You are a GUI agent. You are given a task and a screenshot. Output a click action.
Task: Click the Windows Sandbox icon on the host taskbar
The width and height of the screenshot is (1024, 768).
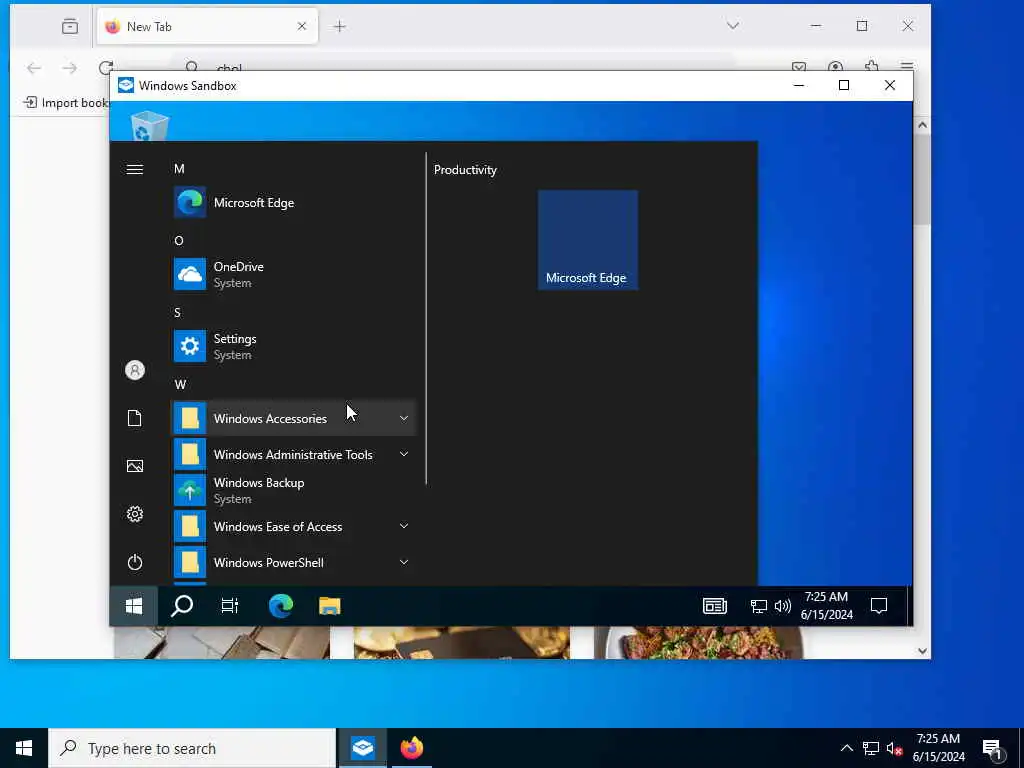coord(362,748)
